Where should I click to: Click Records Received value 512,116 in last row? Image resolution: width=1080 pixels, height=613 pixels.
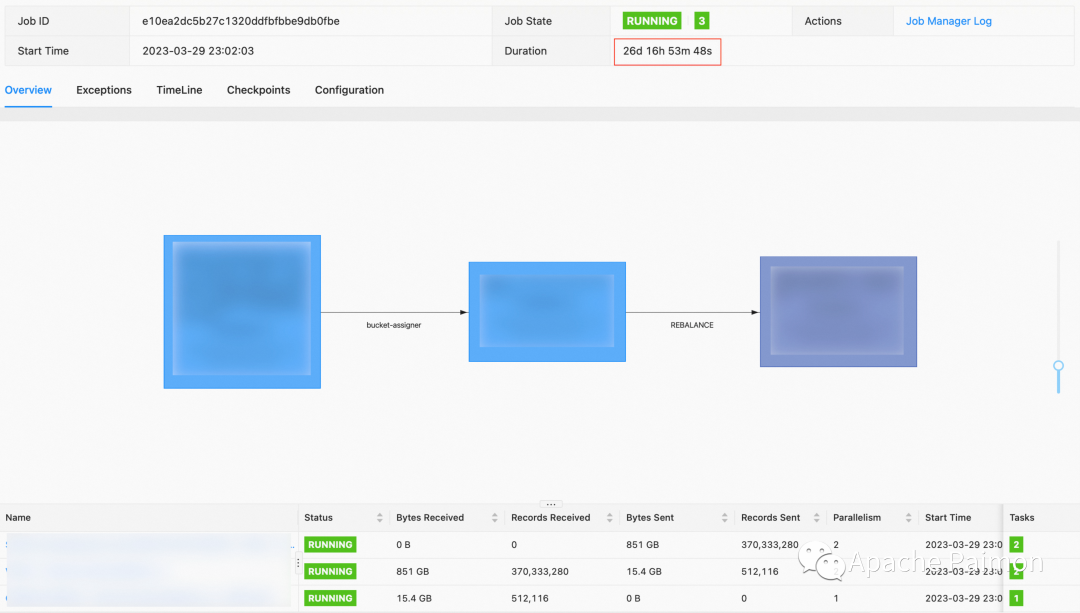click(x=530, y=599)
